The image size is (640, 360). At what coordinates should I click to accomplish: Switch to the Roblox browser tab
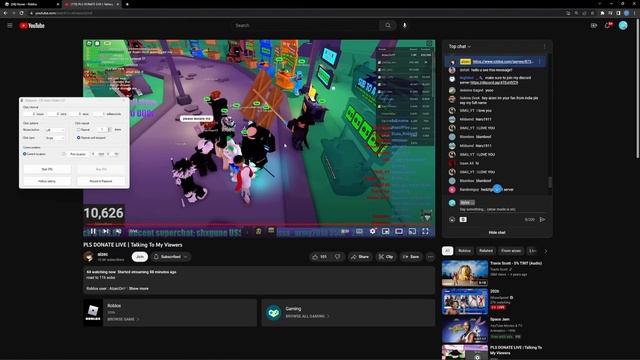[x=30, y=4]
